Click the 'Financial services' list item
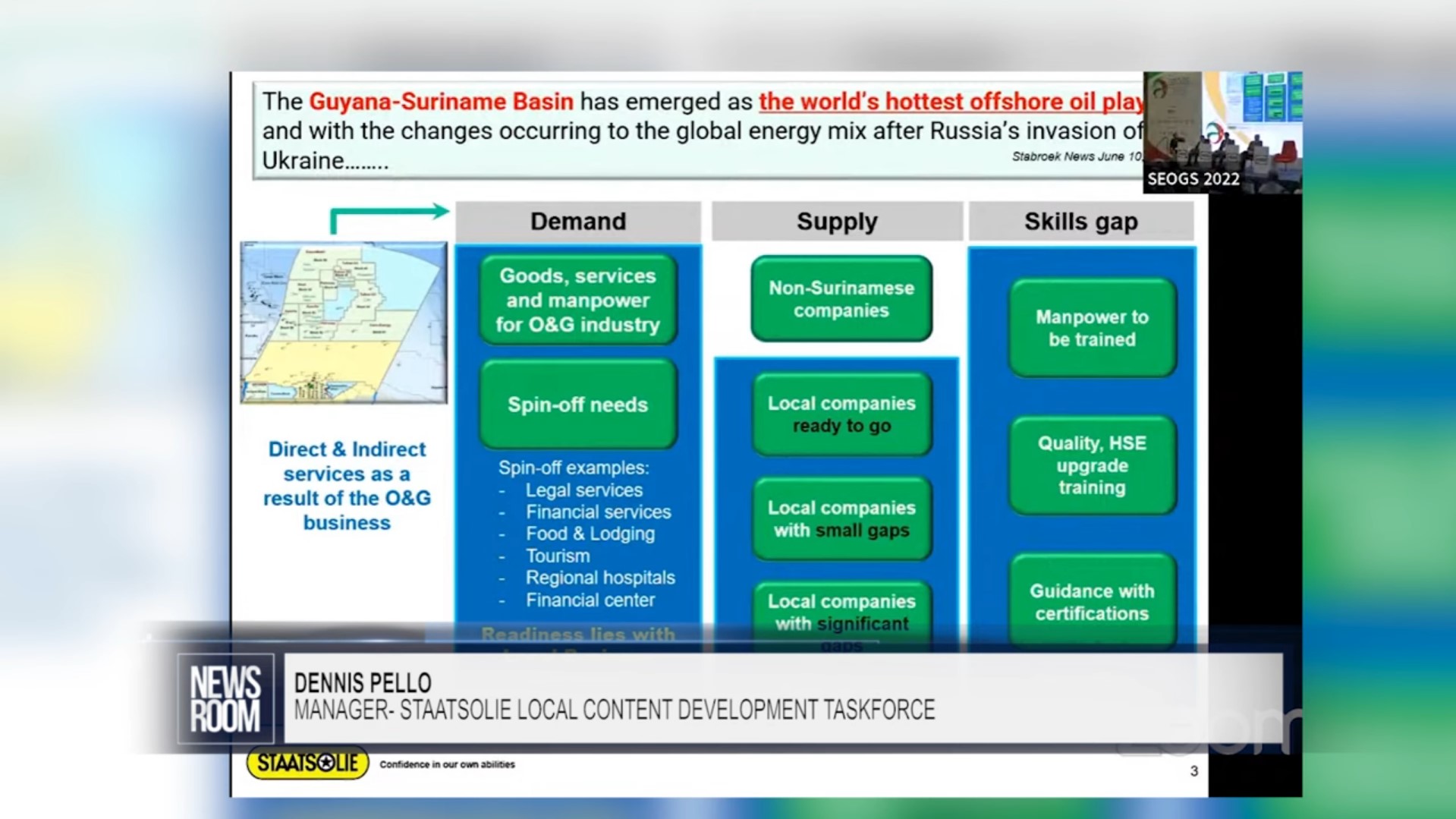 (599, 512)
